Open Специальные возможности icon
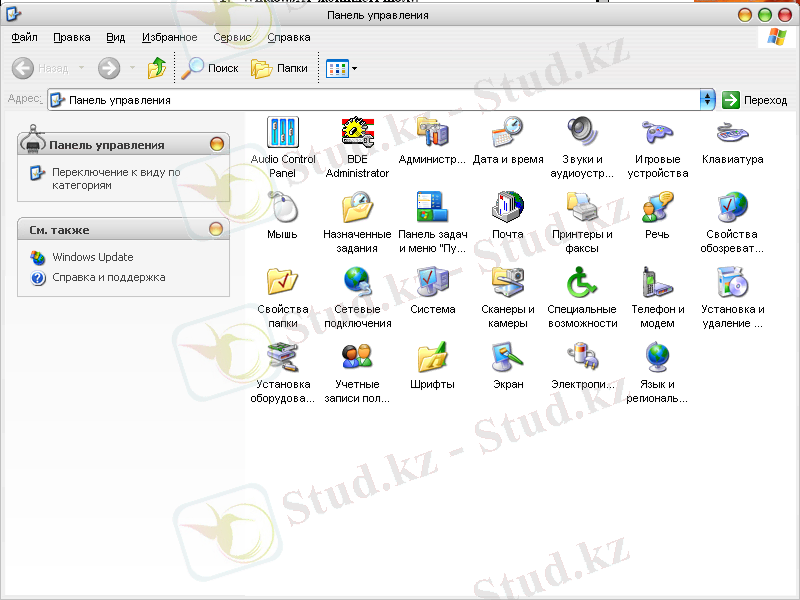Viewport: 800px width, 600px height. (x=582, y=282)
